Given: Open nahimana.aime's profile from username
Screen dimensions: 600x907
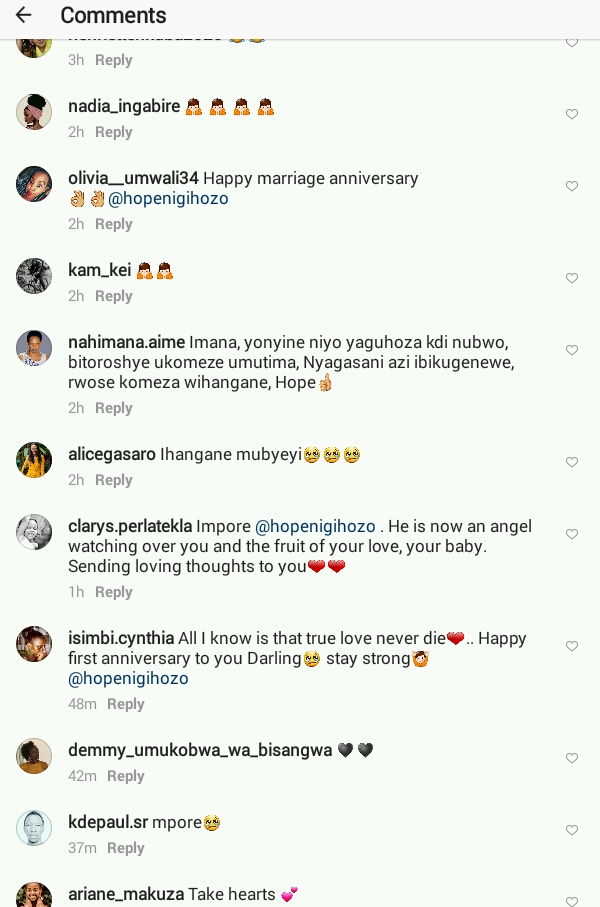Looking at the screenshot, I should 126,342.
